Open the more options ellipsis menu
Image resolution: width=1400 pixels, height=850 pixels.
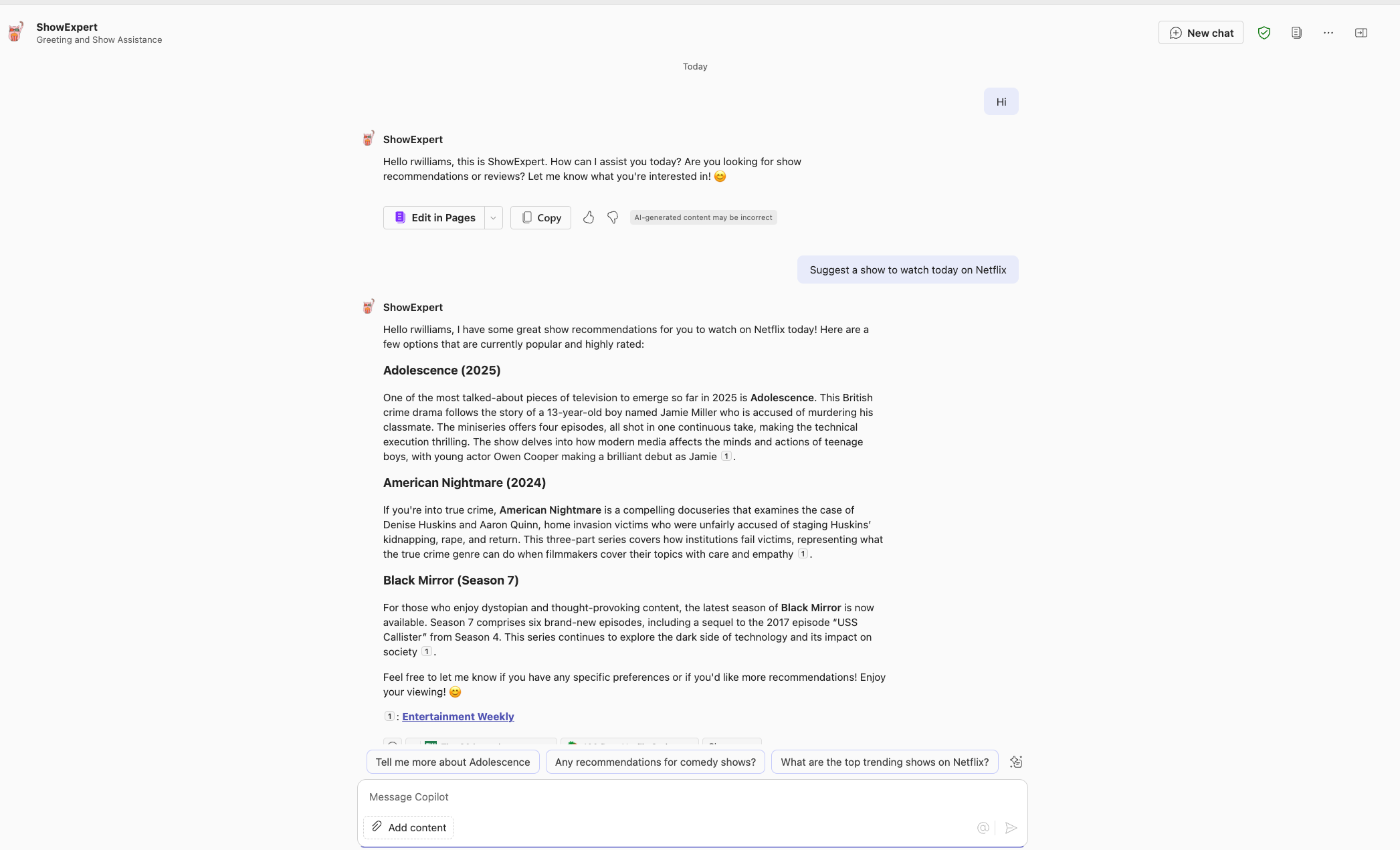(1328, 33)
